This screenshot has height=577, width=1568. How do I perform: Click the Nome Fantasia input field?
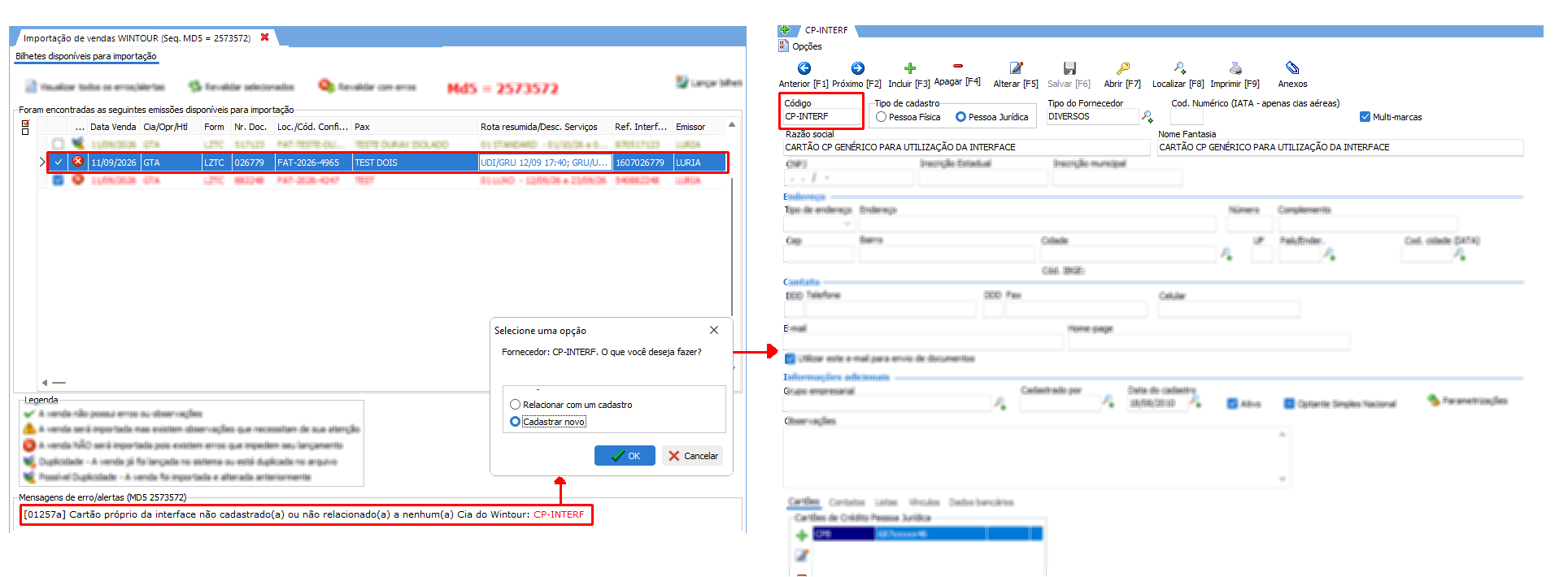coord(1340,148)
